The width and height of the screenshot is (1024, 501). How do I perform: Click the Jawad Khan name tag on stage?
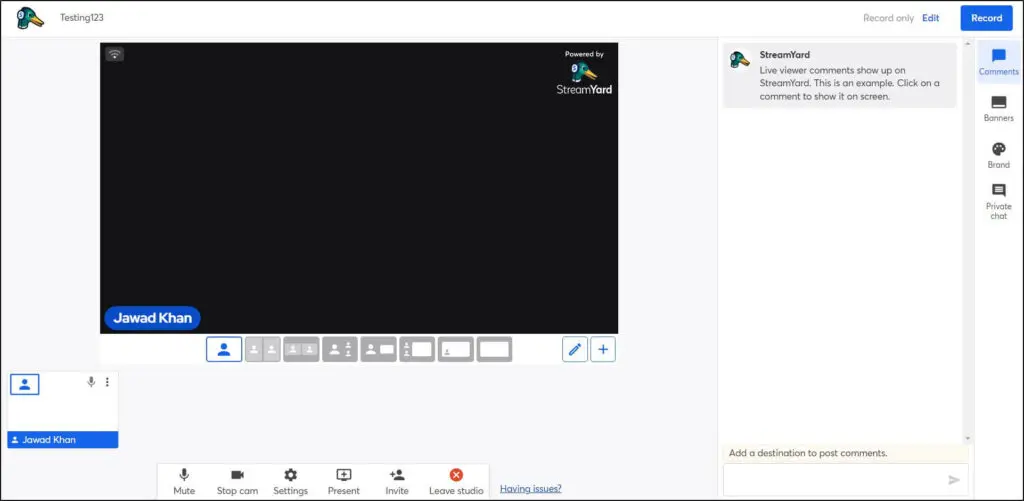pyautogui.click(x=152, y=318)
